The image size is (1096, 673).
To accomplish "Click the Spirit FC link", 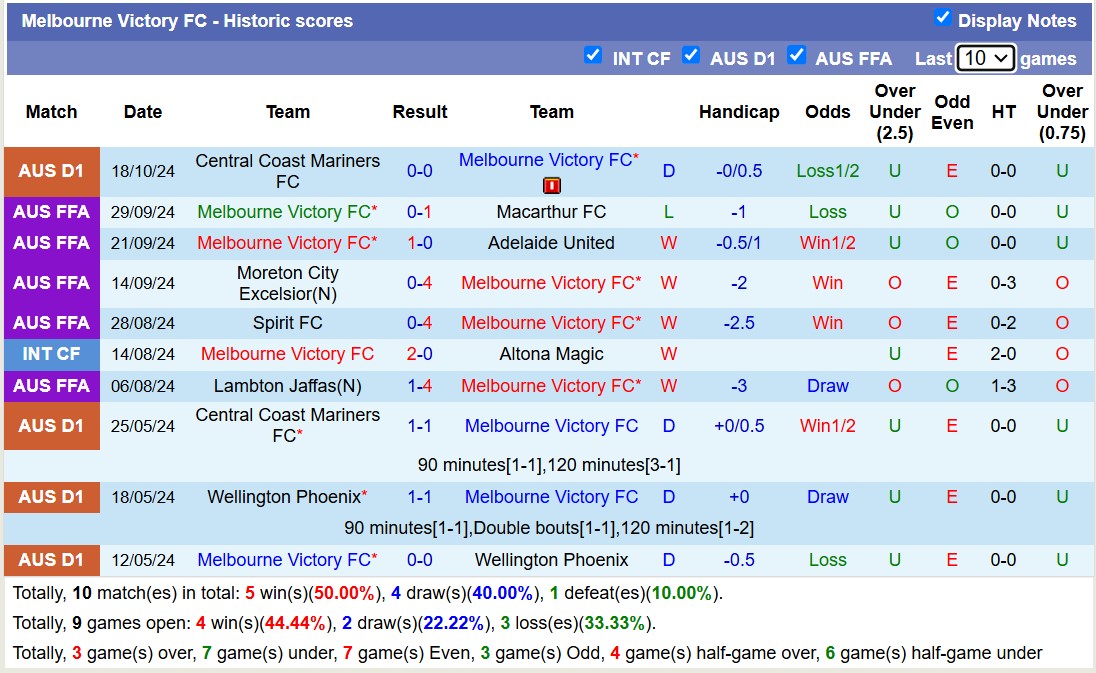I will click(287, 322).
